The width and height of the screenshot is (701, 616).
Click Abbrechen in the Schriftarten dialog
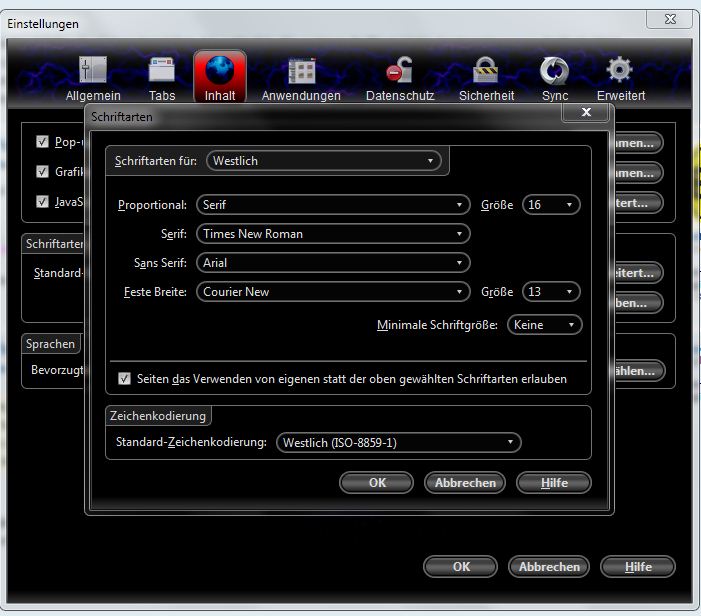click(x=465, y=483)
